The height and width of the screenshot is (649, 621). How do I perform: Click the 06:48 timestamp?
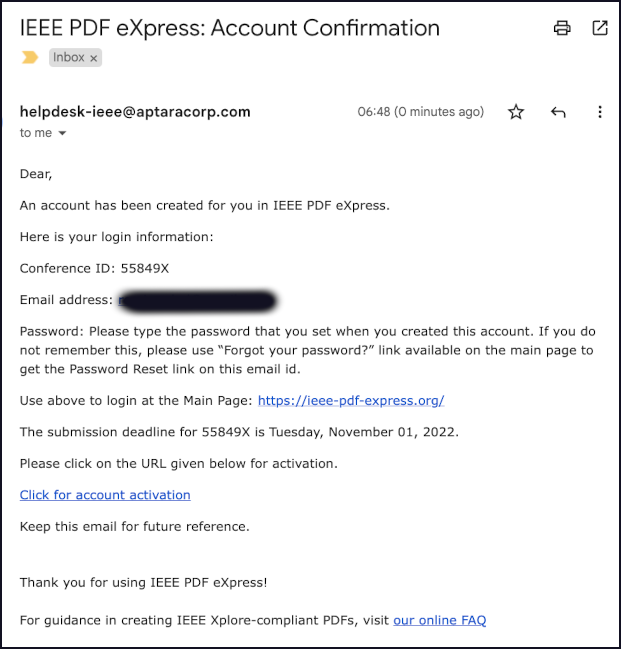point(420,112)
